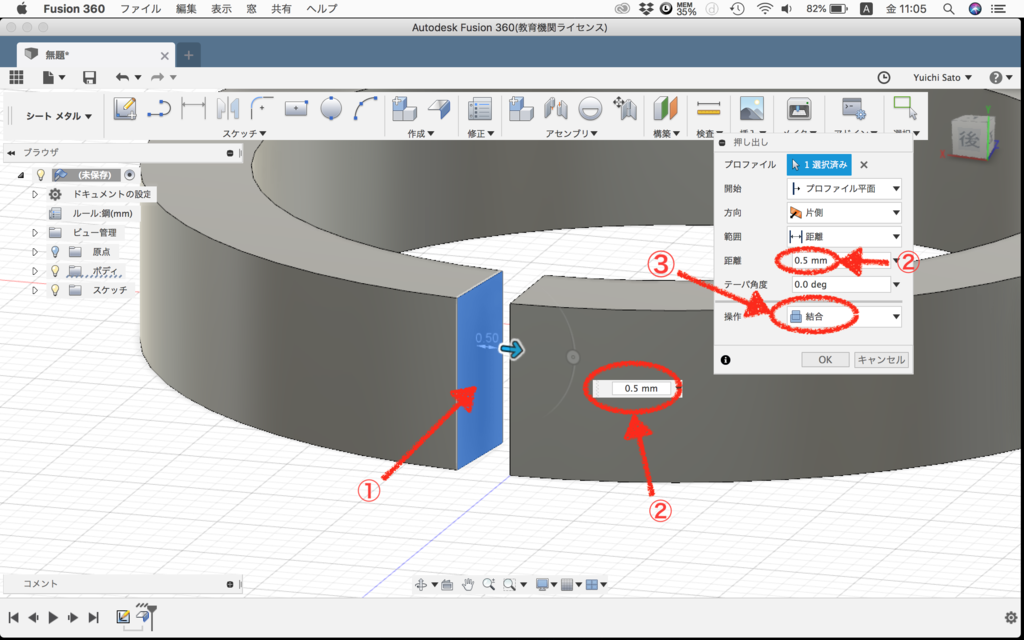Open the Change Parameters modify icon
Screen dimensions: 1024x640
point(480,109)
